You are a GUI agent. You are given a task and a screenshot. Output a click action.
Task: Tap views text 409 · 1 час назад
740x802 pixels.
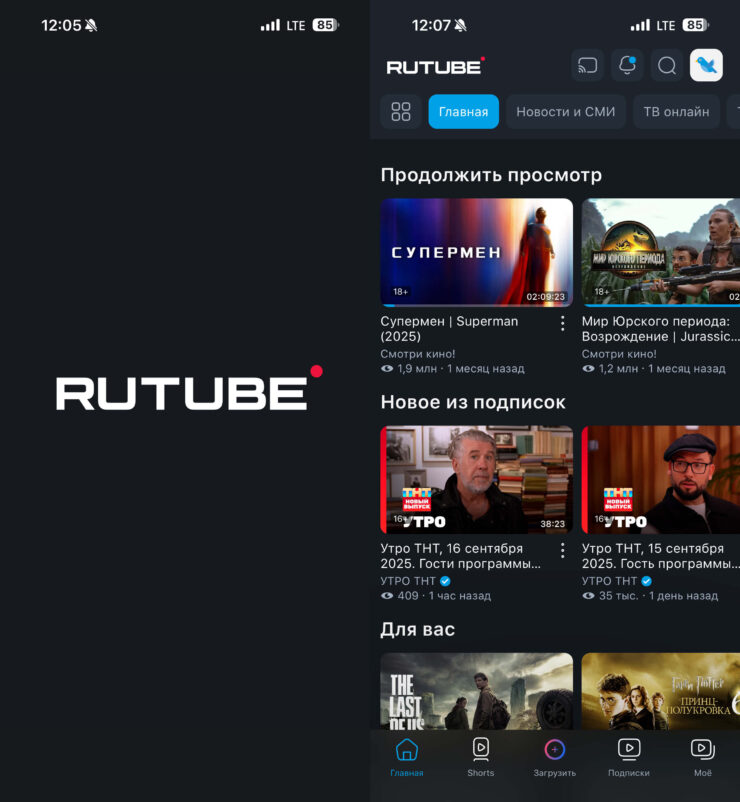point(436,596)
